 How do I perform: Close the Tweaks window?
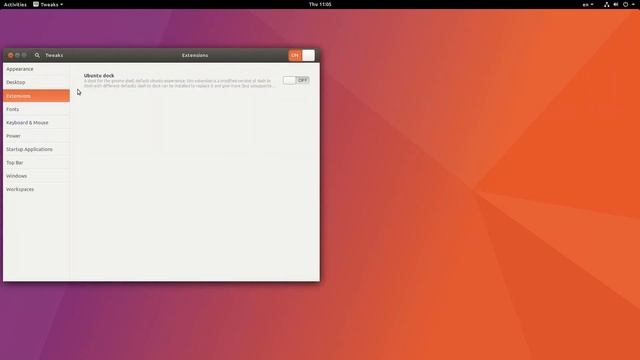pyautogui.click(x=11, y=55)
